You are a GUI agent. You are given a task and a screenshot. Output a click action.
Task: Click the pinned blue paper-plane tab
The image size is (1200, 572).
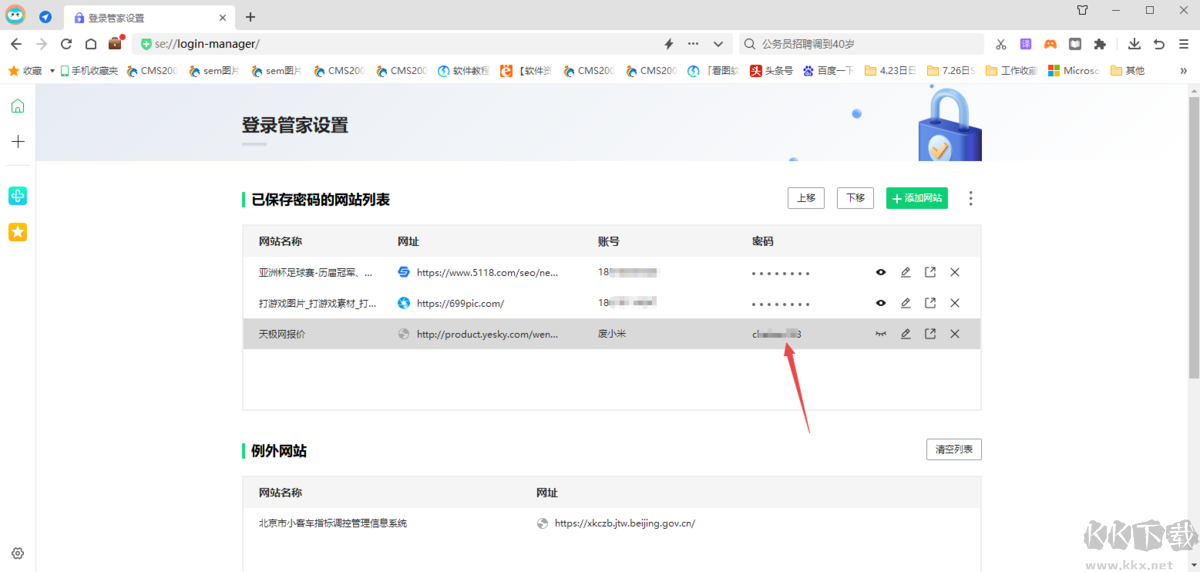coord(45,17)
